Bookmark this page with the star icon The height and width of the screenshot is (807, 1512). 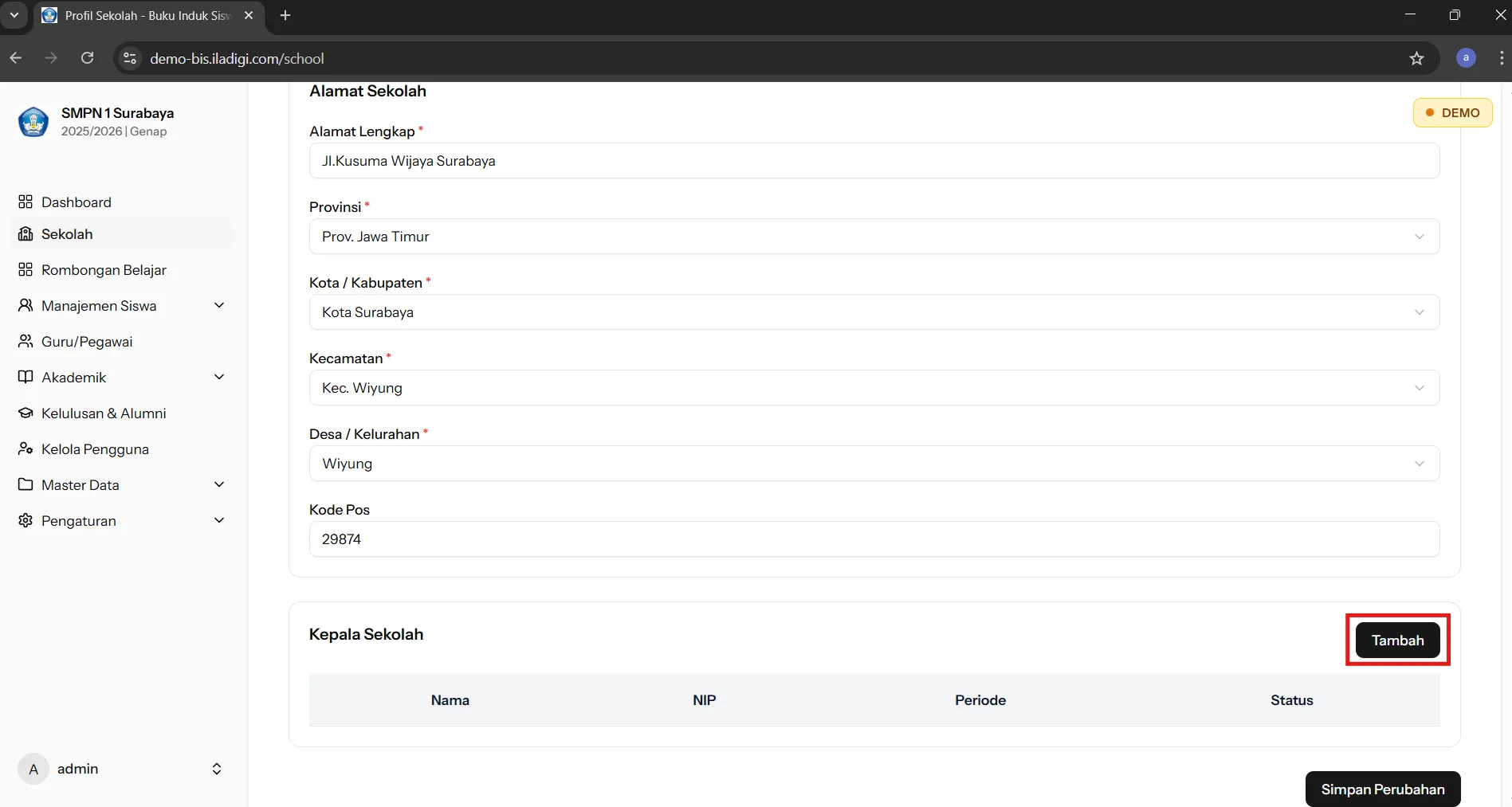pyautogui.click(x=1416, y=58)
